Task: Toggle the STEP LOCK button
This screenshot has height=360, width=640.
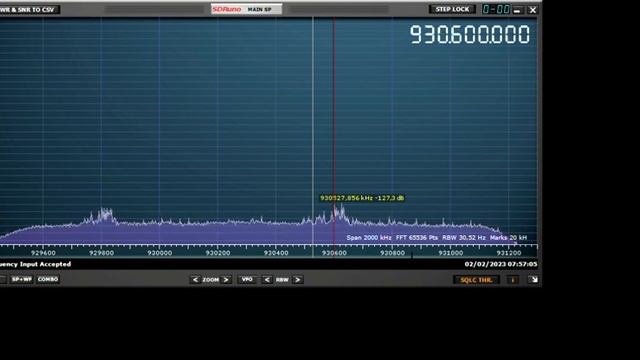Action: (452, 9)
